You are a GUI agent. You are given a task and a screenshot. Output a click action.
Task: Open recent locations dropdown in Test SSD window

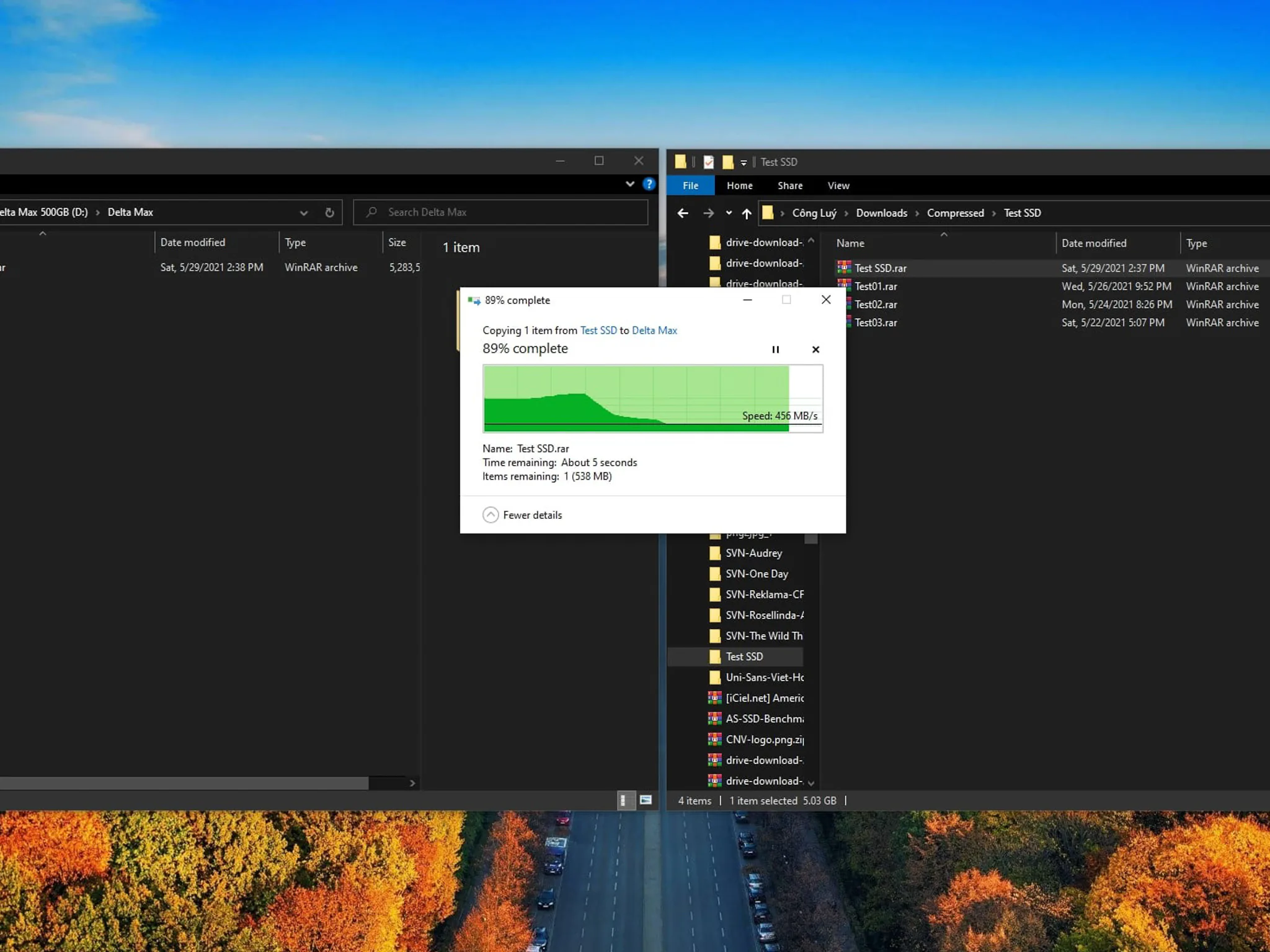click(x=729, y=213)
